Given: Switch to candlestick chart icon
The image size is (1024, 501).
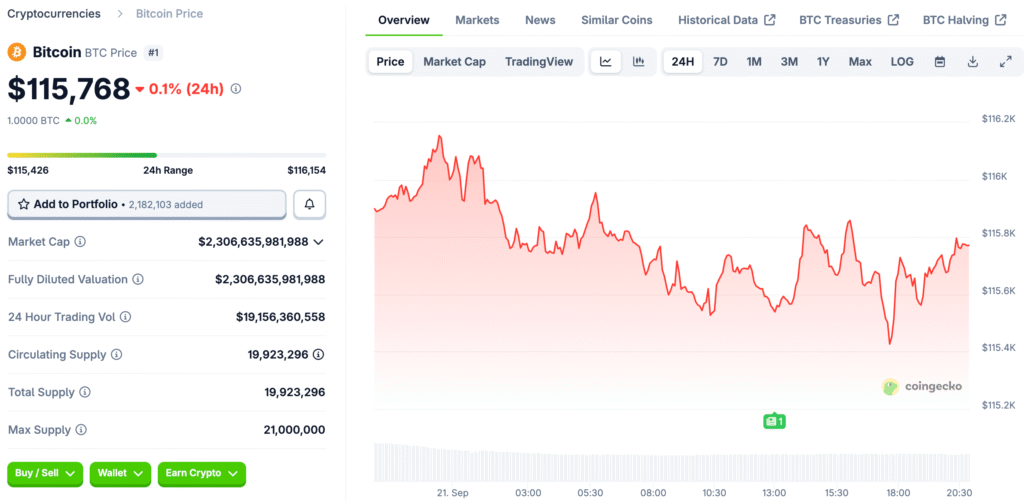Looking at the screenshot, I should (639, 62).
